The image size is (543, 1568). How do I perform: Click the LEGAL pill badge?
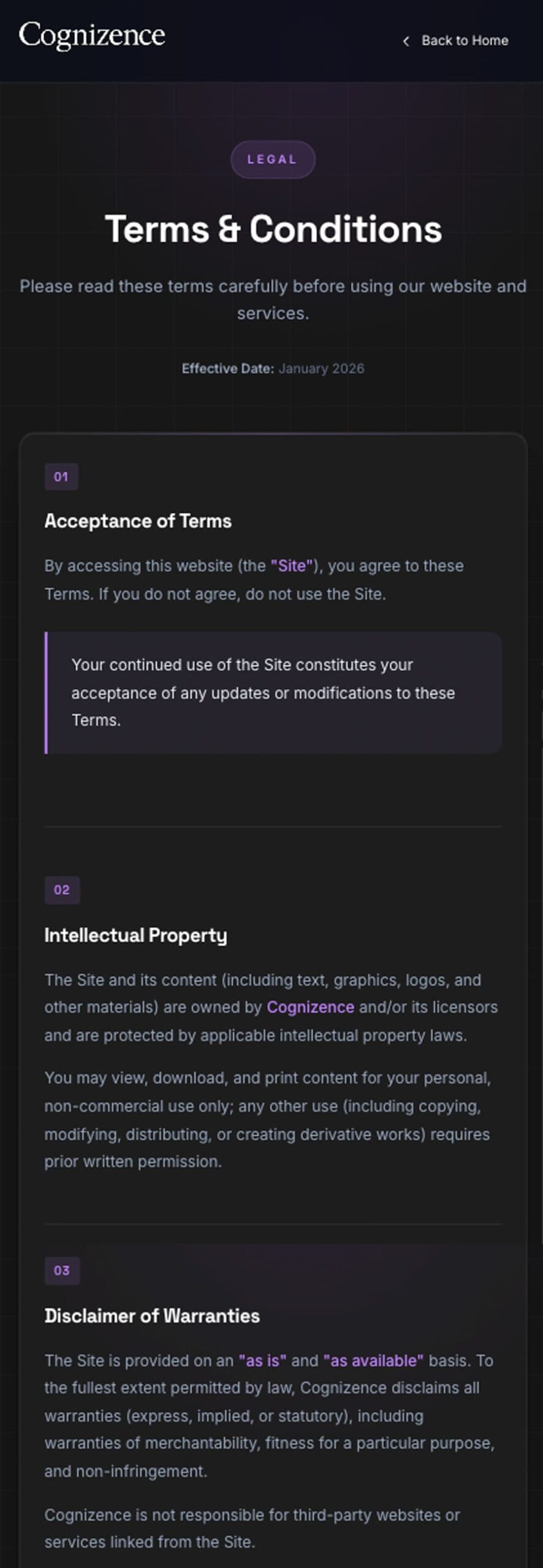tap(273, 159)
